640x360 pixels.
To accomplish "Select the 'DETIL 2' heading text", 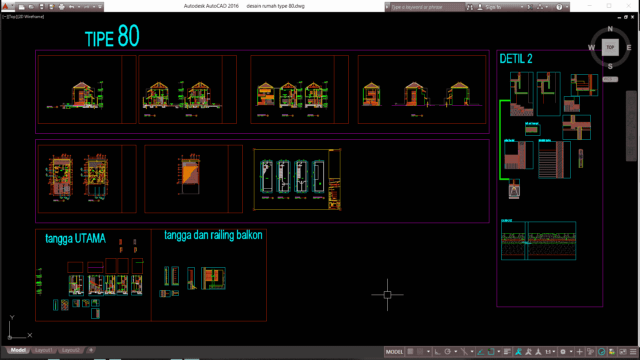I will 516,59.
